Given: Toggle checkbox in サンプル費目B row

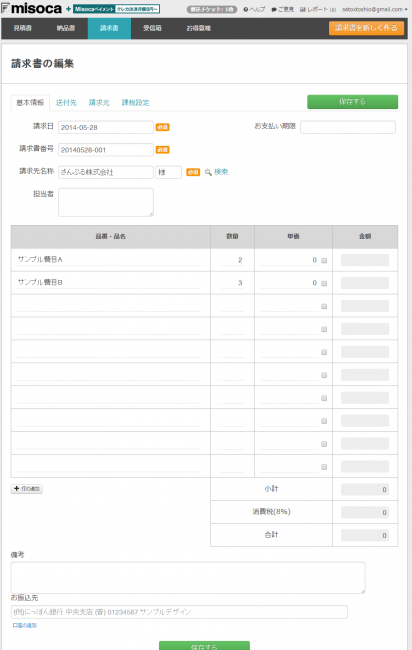Looking at the screenshot, I should [x=324, y=283].
